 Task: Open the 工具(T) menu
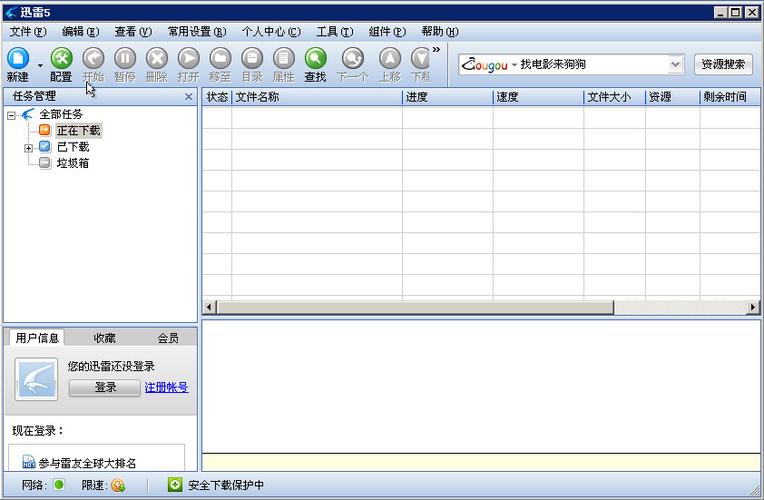[334, 31]
